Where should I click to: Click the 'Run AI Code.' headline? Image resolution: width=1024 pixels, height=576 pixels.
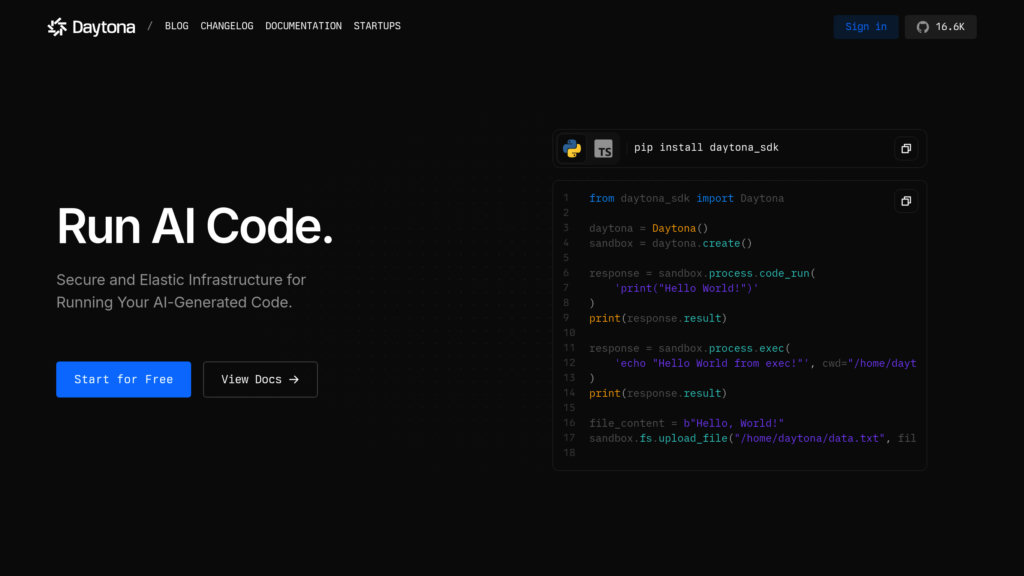coord(195,226)
